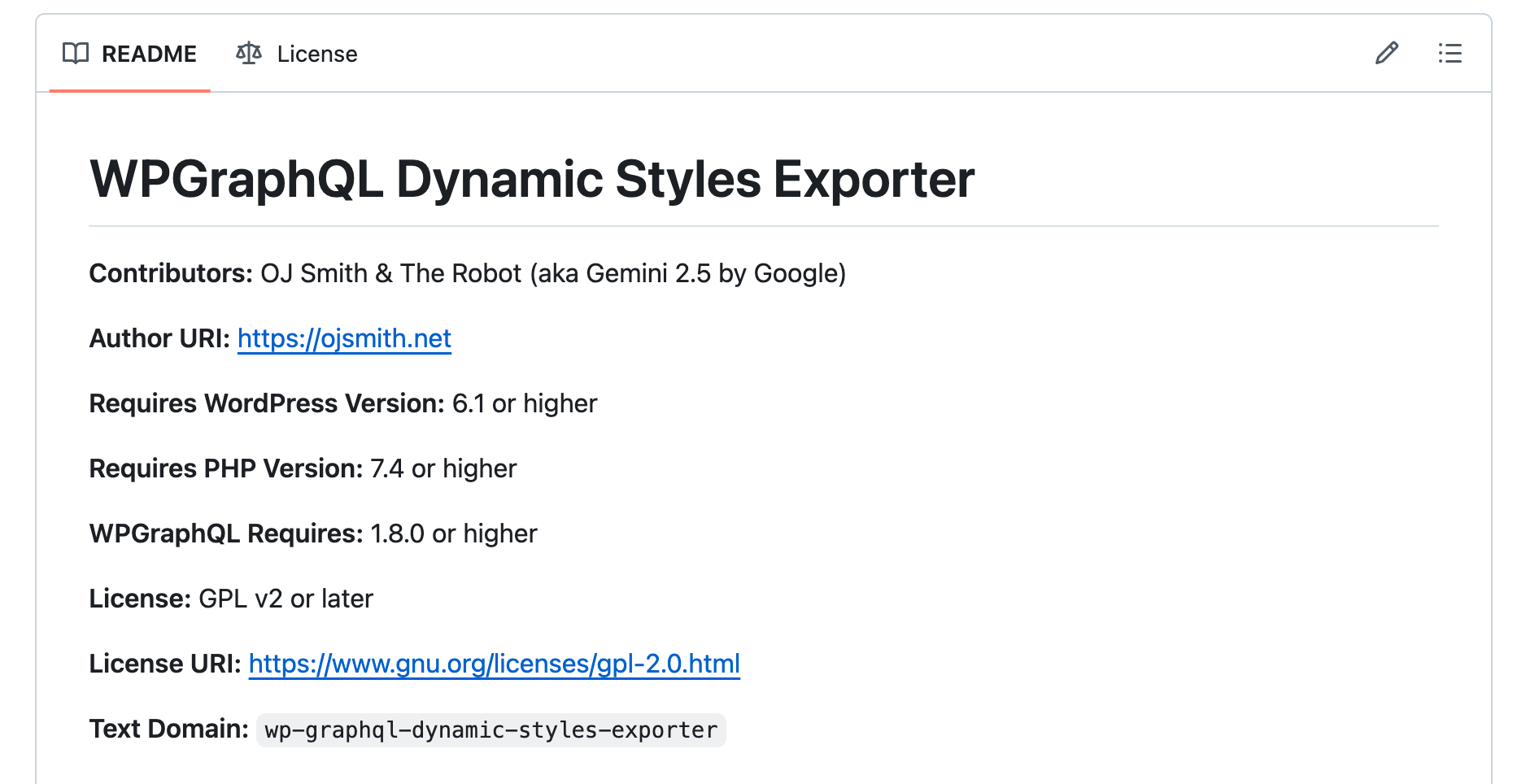Click the WPGraphQL Dynamic Styles Exporter heading

coord(530,181)
